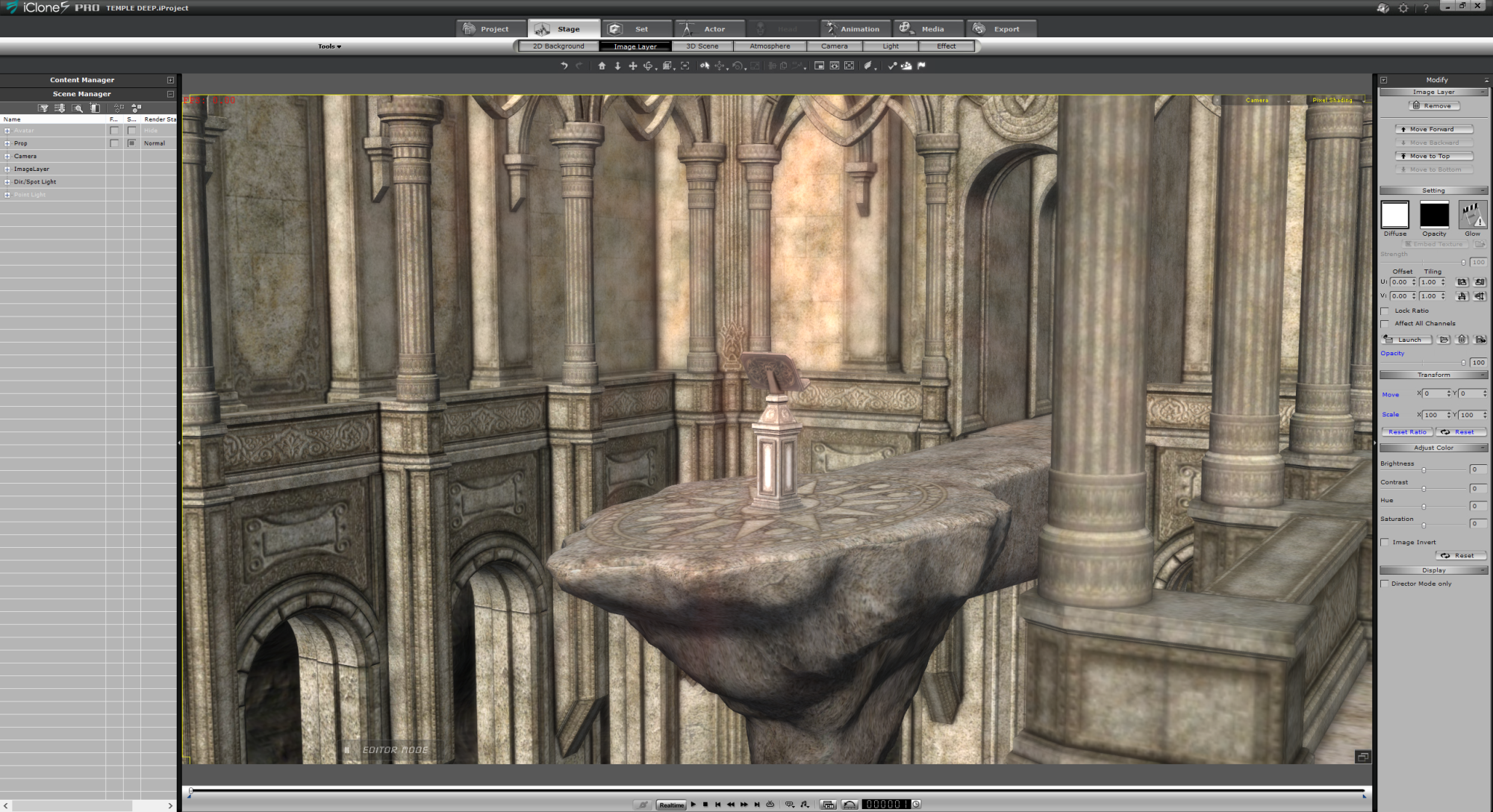
Task: Open the timeline panel icon
Action: [828, 805]
